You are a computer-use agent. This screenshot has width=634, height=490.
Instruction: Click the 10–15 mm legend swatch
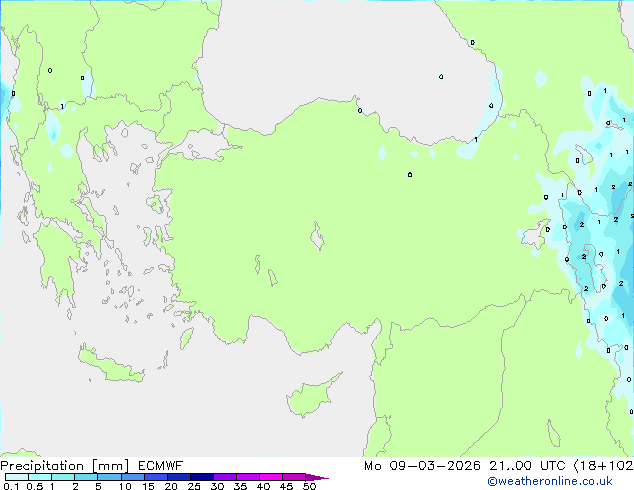point(133,477)
